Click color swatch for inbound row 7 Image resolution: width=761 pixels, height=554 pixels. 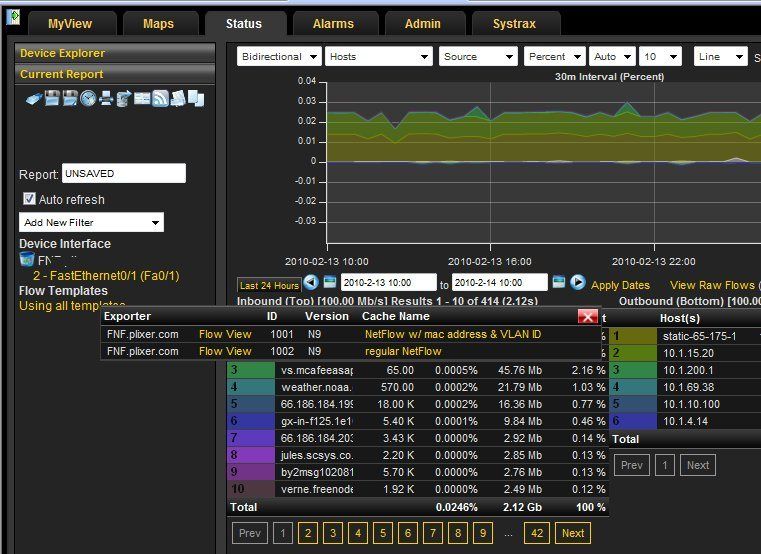click(x=251, y=438)
